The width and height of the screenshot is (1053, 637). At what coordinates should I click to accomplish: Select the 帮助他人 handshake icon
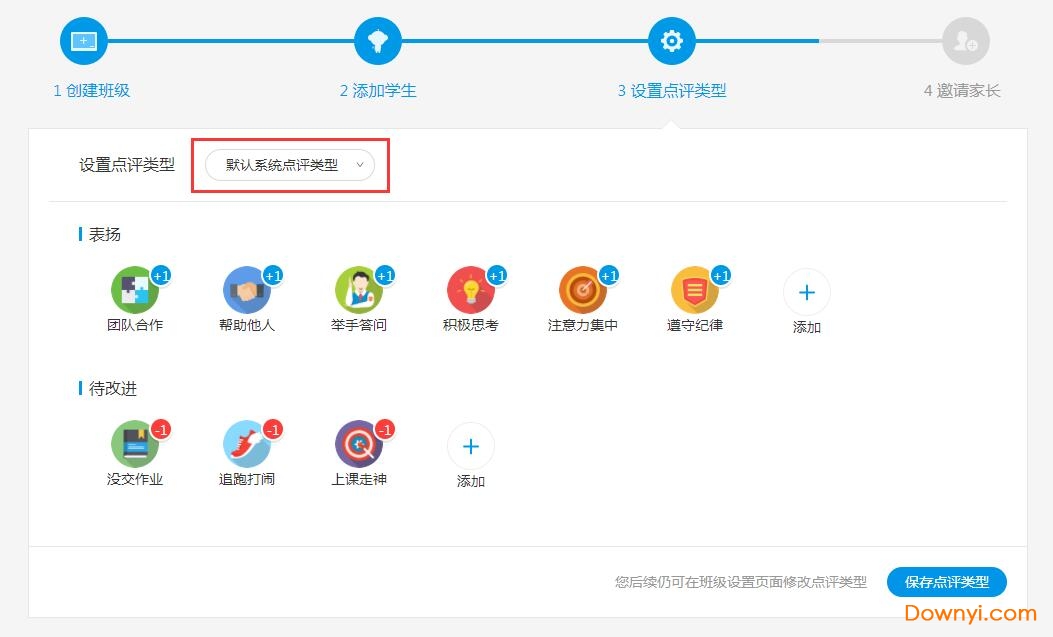coord(247,291)
